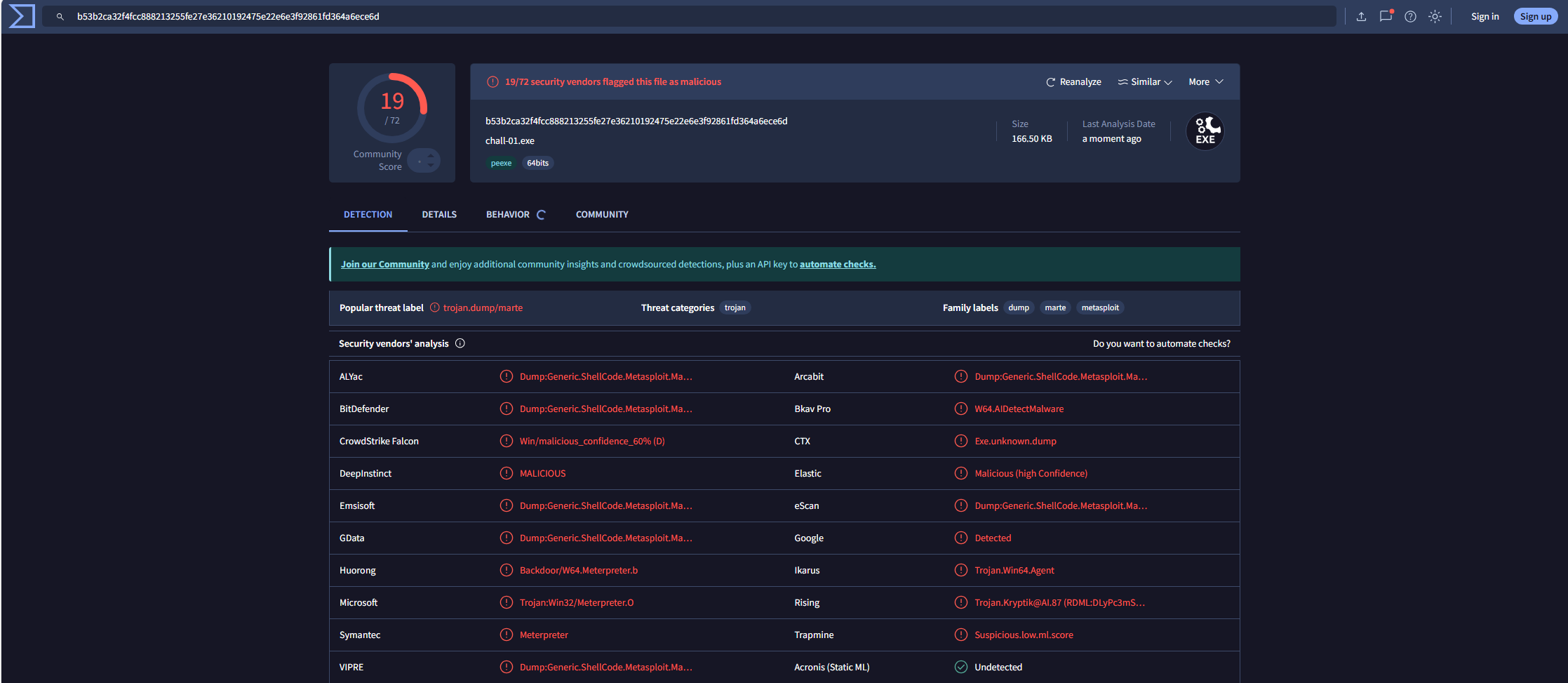Click the search magnifier icon
The width and height of the screenshot is (1568, 683).
(x=60, y=17)
